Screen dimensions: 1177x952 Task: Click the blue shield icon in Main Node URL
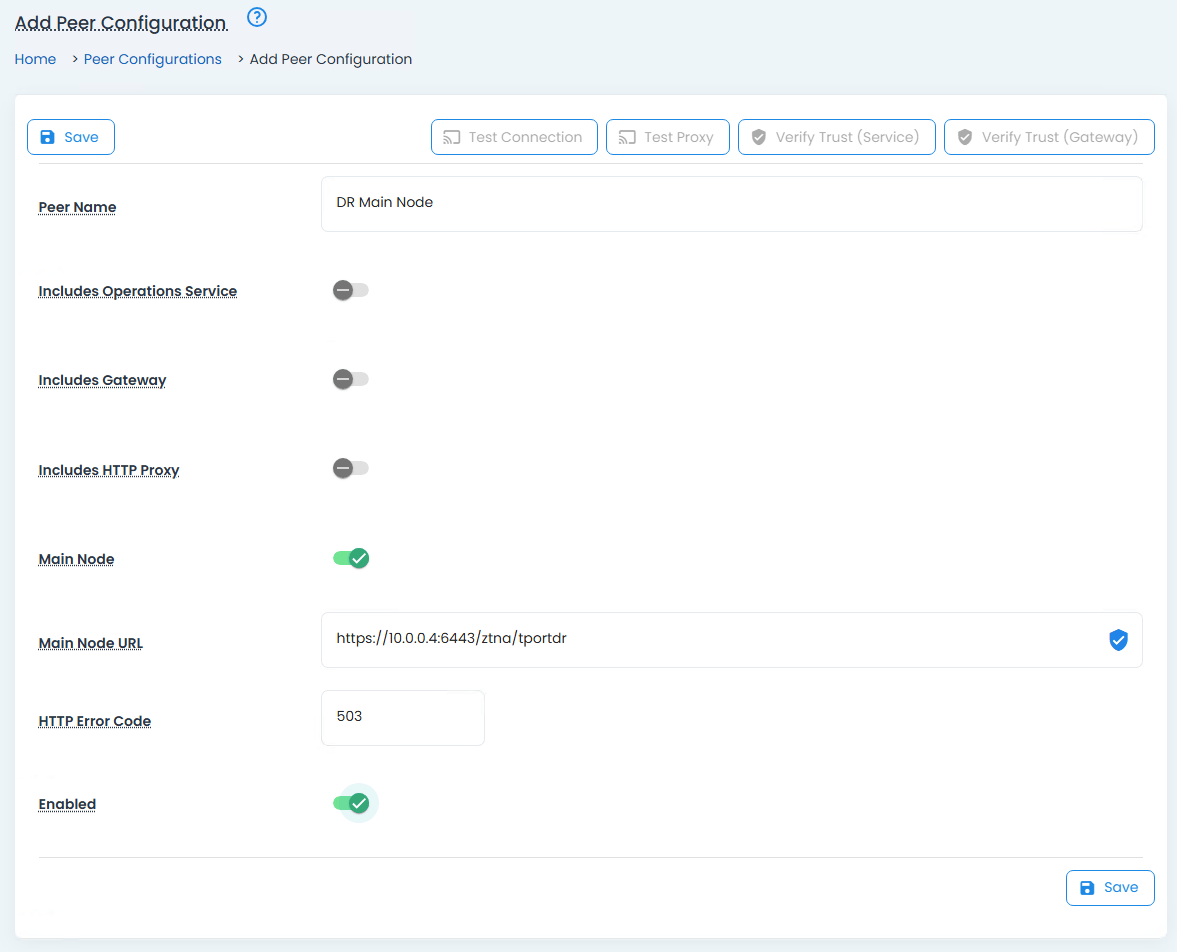click(x=1118, y=640)
